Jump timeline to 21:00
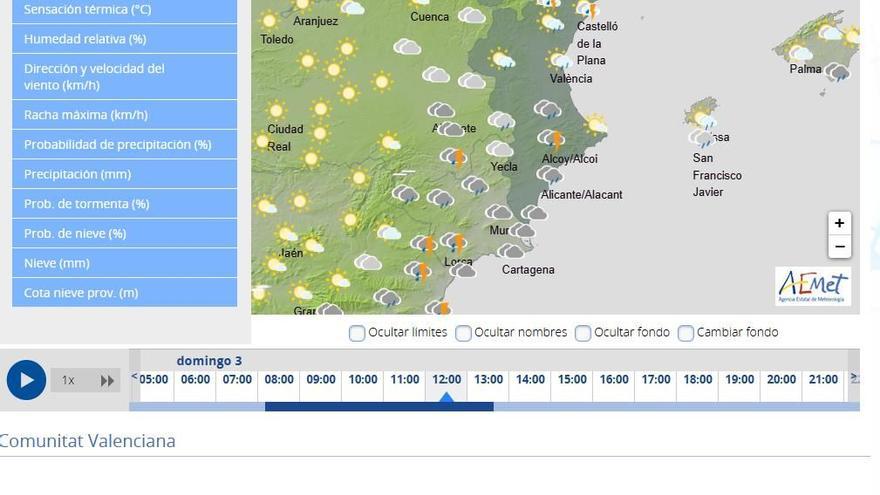880x495 pixels. click(x=823, y=379)
